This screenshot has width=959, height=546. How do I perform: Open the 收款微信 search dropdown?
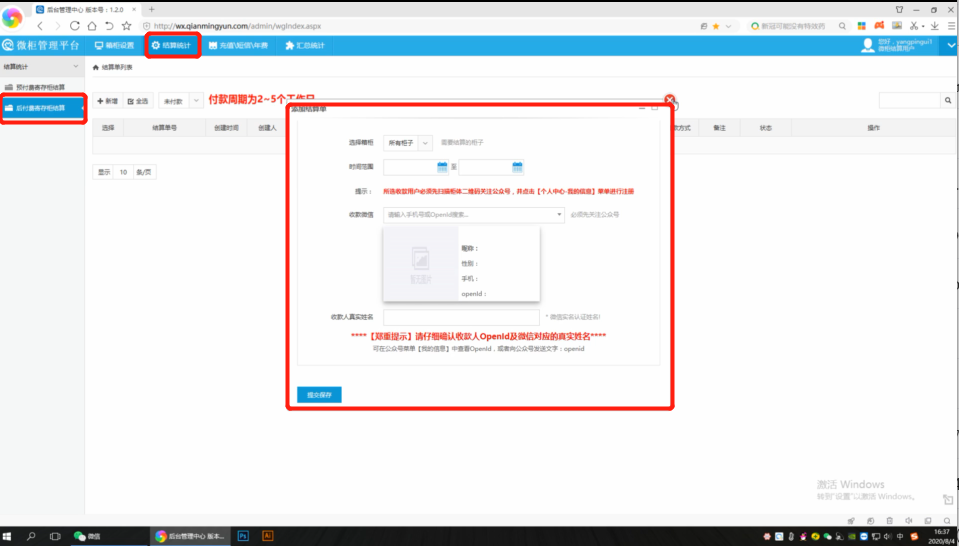pyautogui.click(x=473, y=214)
